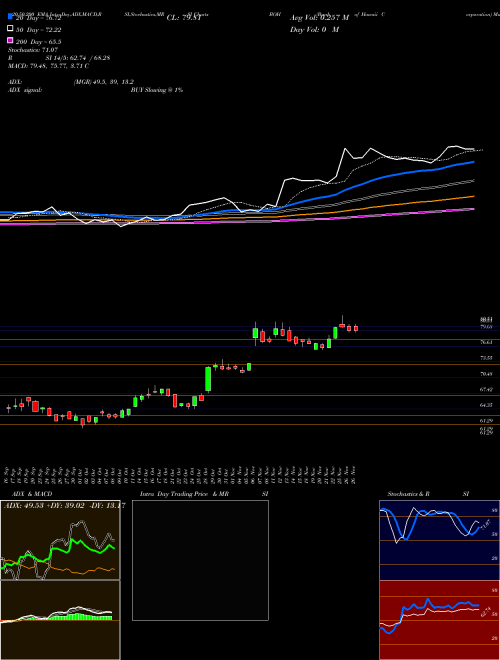Viewport: 500px width, 660px height.
Task: Click the 'CL: 79.31' closing price text
Action: tap(184, 18)
